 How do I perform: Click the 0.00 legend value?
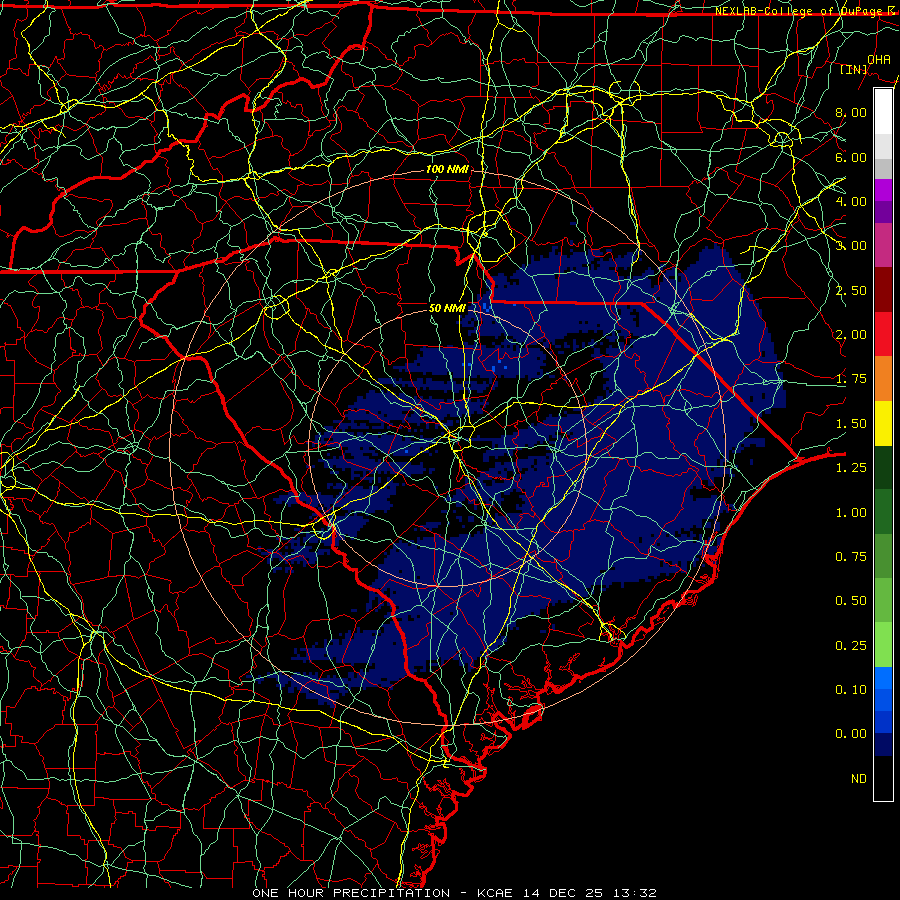tap(851, 734)
